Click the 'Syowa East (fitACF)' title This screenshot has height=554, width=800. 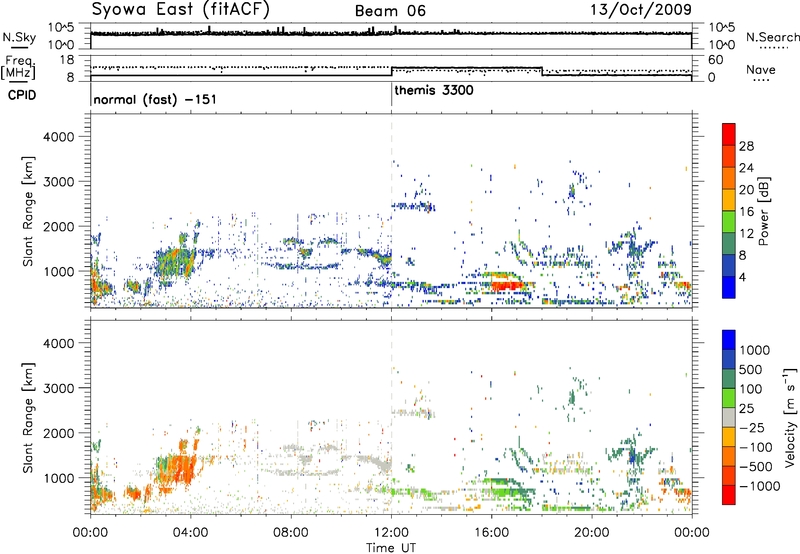pos(180,9)
